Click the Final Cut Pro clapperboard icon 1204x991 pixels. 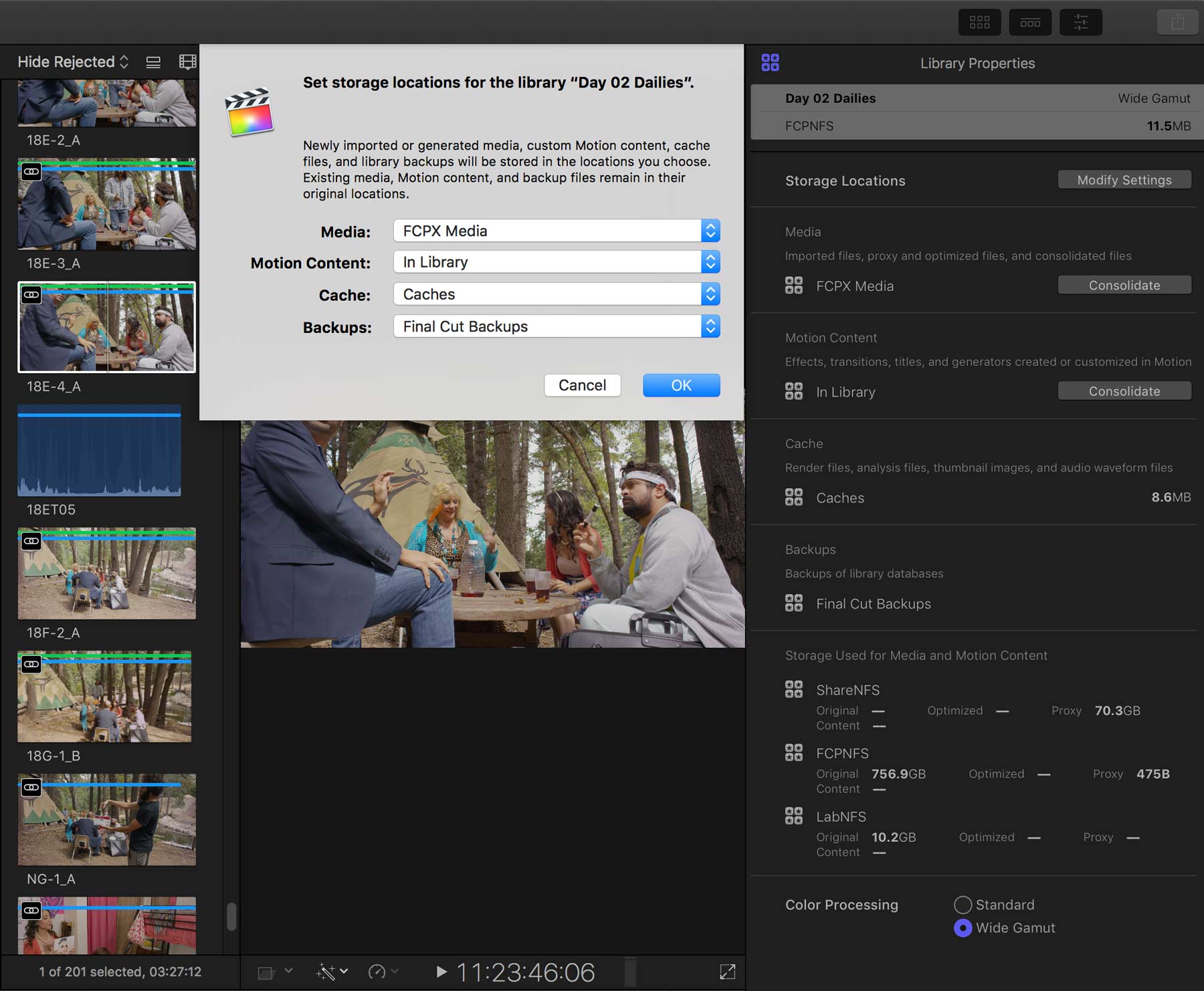point(249,112)
